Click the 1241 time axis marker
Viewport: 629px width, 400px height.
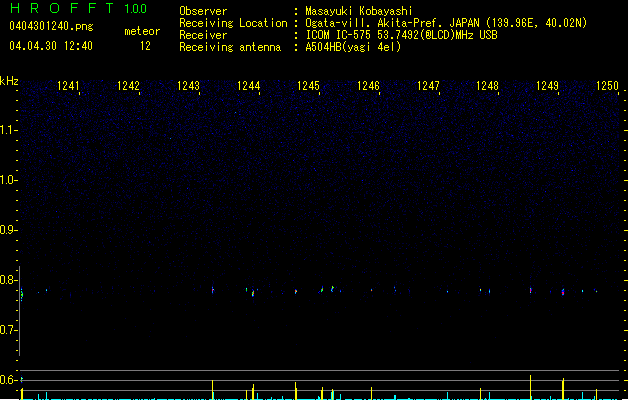click(x=68, y=86)
